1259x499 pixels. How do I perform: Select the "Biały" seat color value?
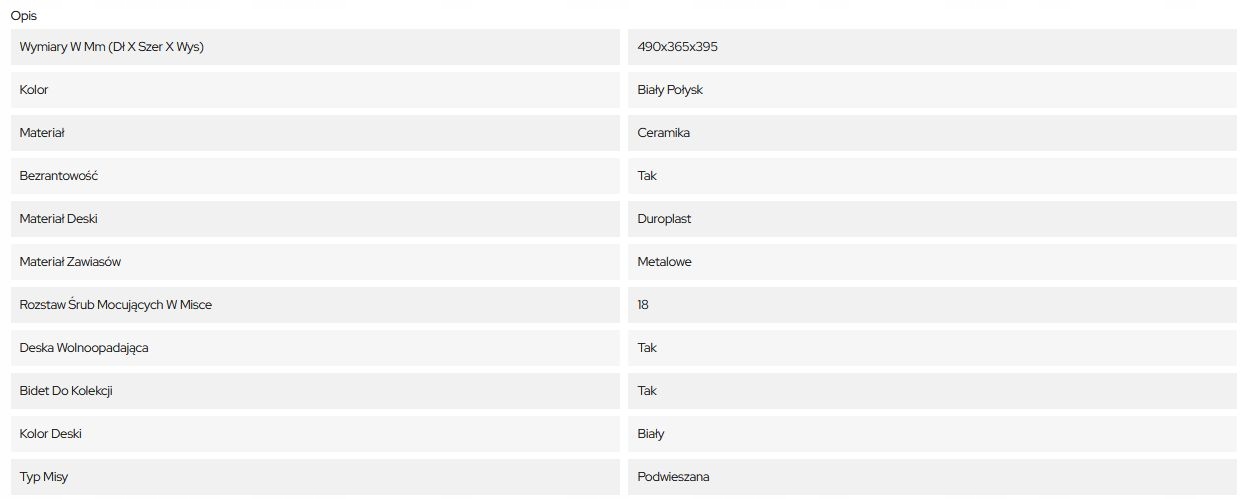pos(651,434)
